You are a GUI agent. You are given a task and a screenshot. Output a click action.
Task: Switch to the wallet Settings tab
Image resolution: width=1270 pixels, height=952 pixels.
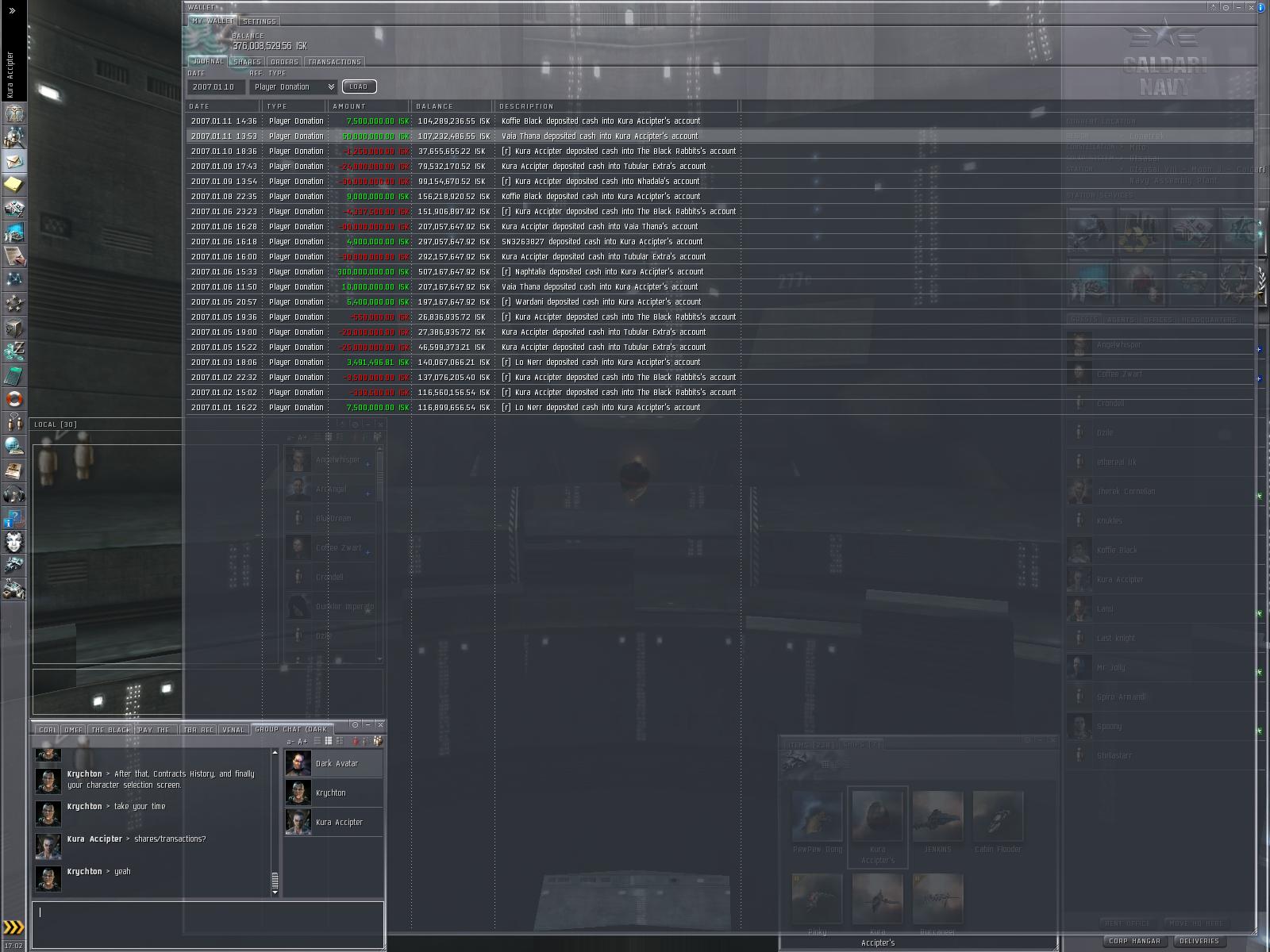260,21
